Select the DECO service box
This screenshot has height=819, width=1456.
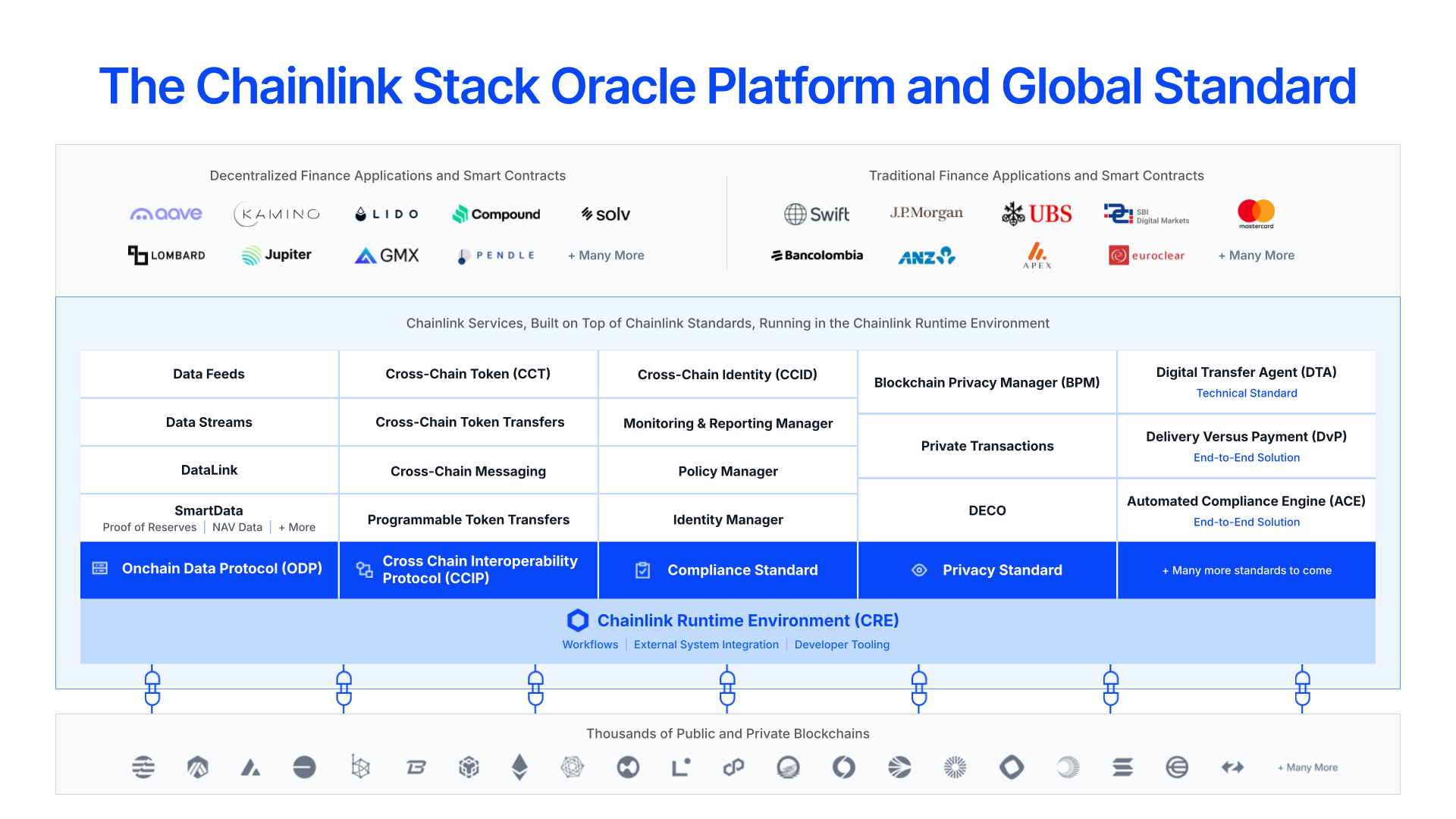(987, 510)
